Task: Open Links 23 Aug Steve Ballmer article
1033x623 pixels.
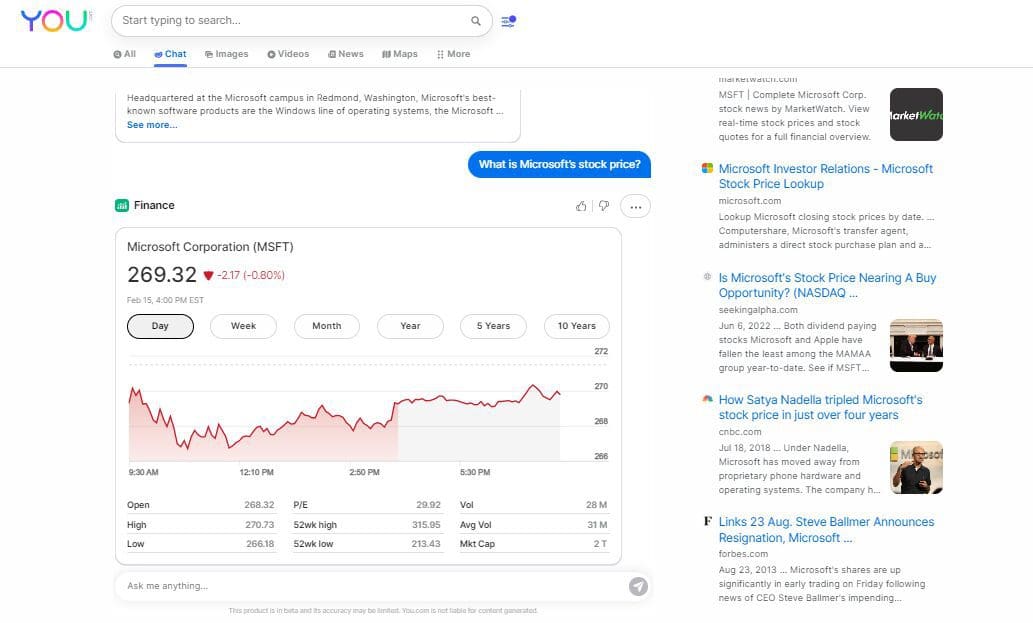Action: pos(826,529)
